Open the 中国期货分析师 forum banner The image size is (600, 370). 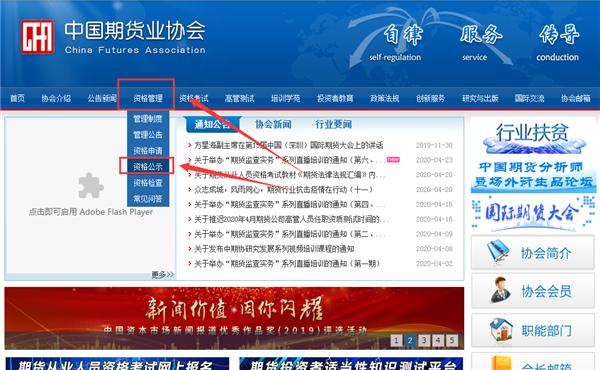tap(534, 176)
